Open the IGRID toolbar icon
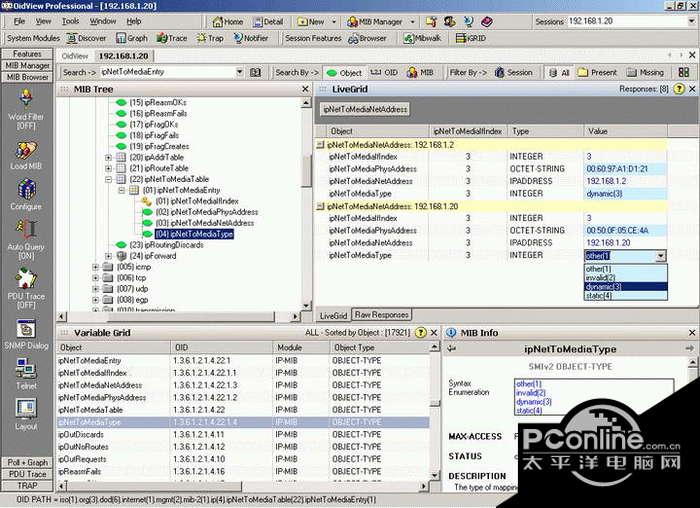Screen dimensions: 700x508 (471, 38)
